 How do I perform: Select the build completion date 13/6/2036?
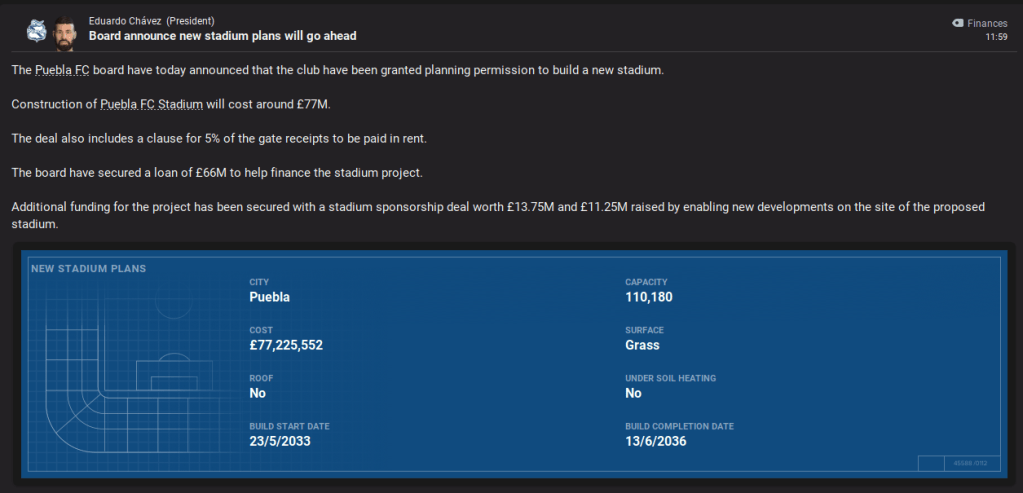[656, 441]
